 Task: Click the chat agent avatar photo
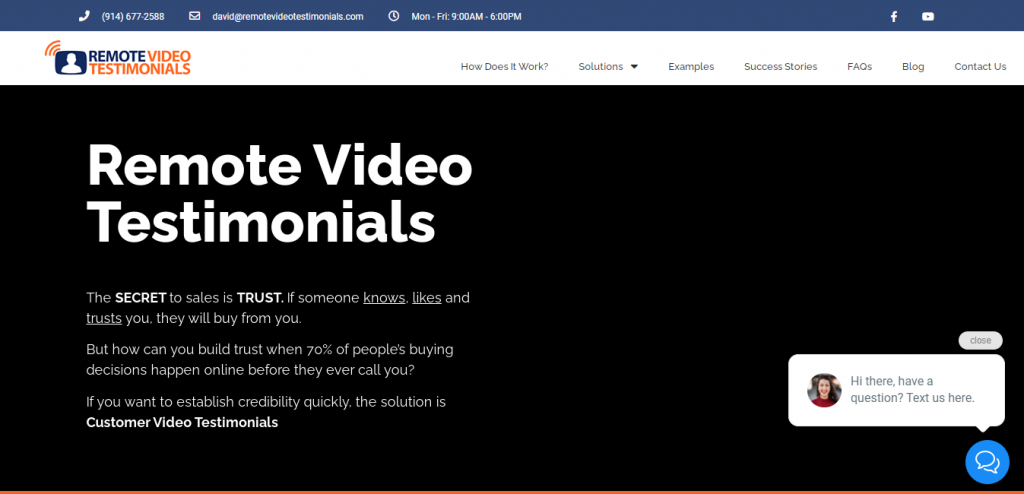pyautogui.click(x=824, y=390)
